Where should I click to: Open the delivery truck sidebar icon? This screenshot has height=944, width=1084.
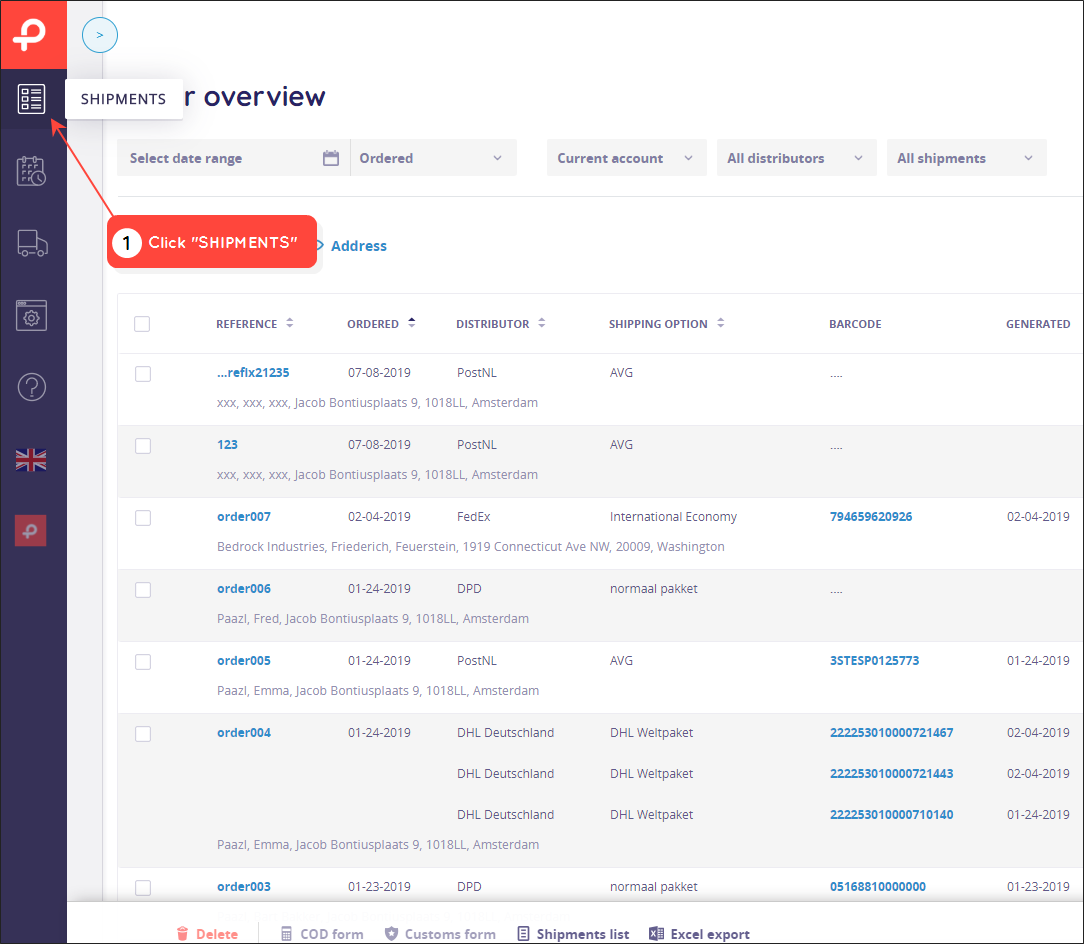[32, 243]
